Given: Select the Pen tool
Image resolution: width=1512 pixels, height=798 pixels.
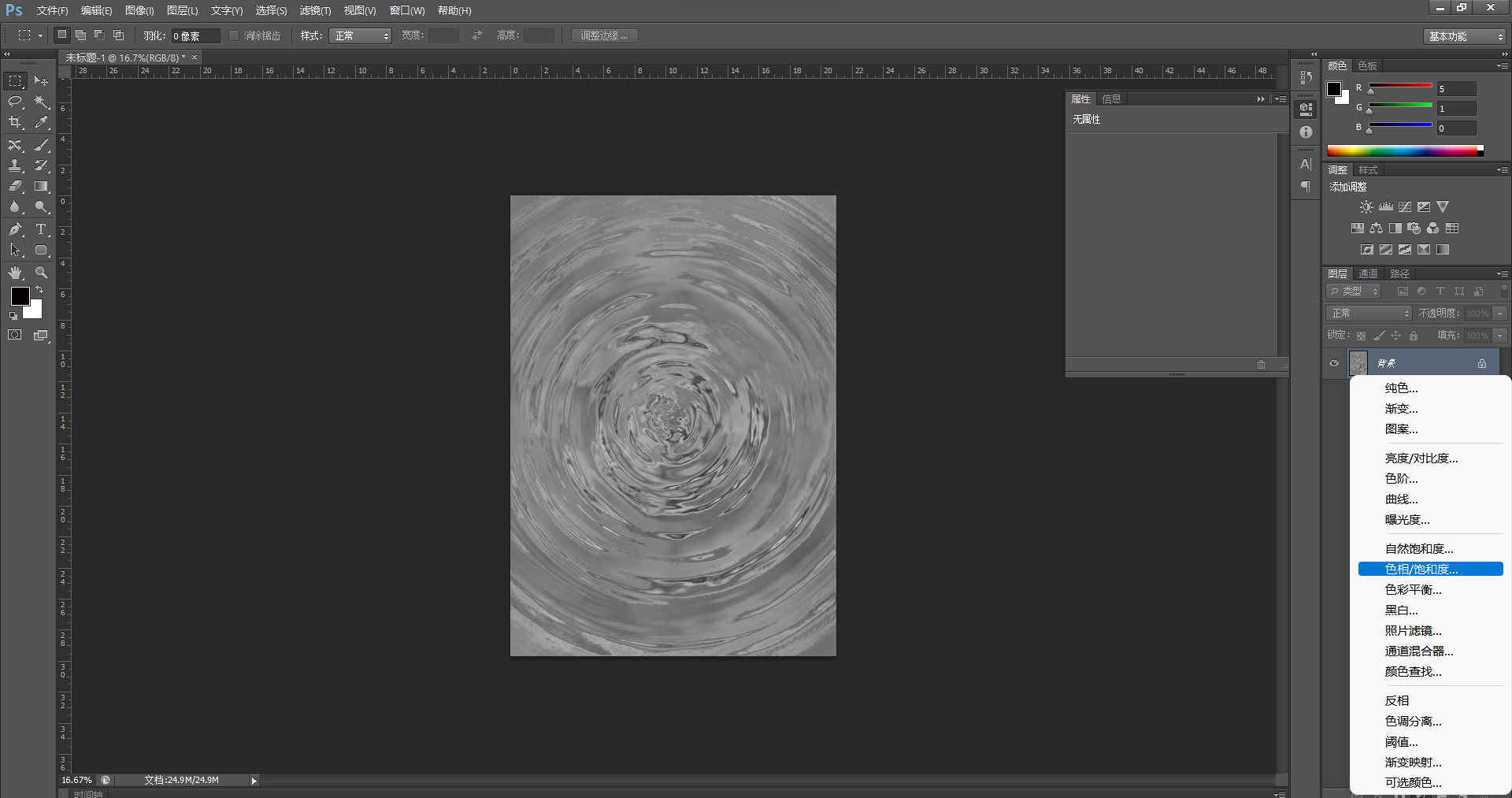Looking at the screenshot, I should (15, 229).
